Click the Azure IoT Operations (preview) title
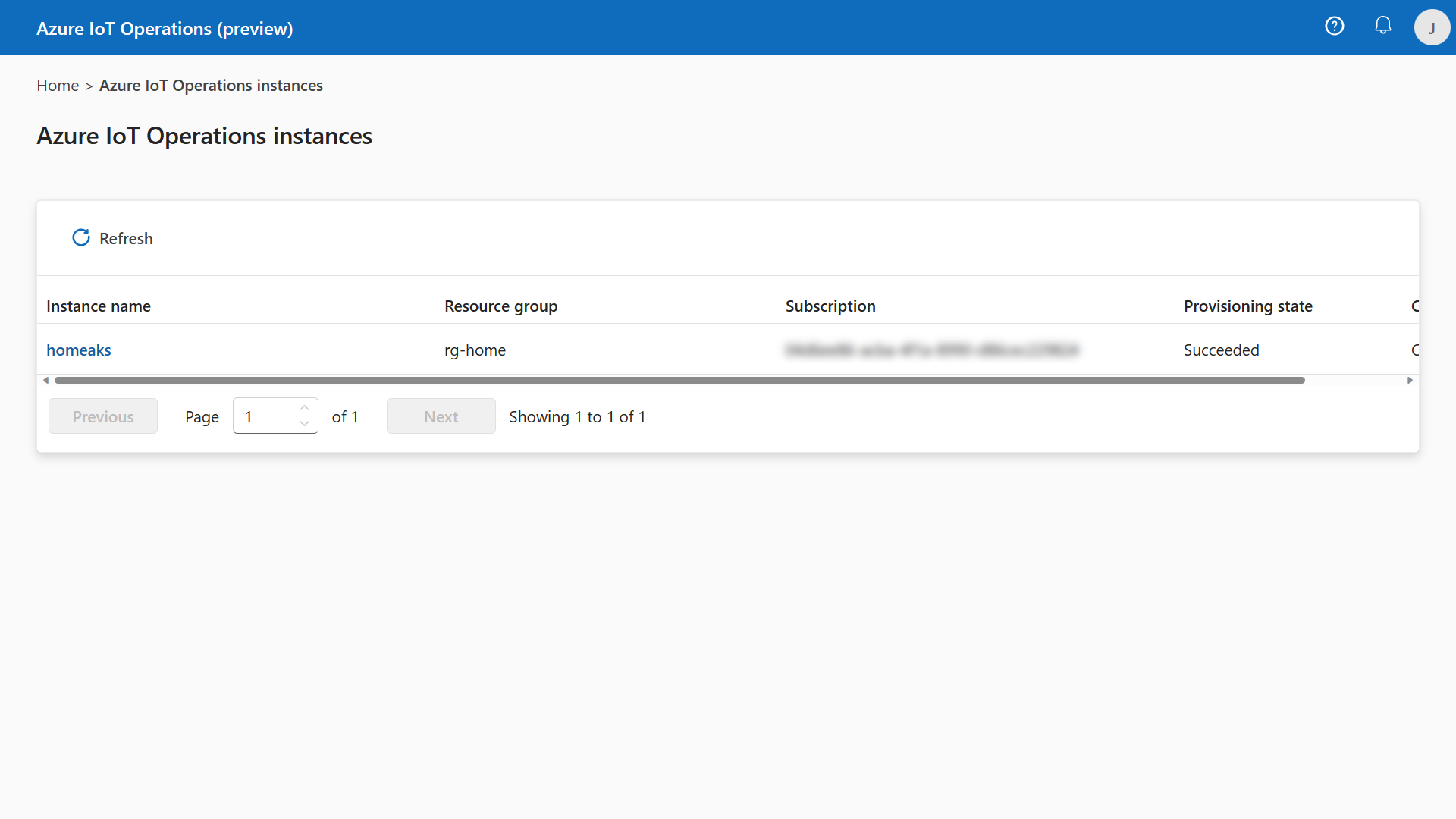The image size is (1456, 819). 165,28
